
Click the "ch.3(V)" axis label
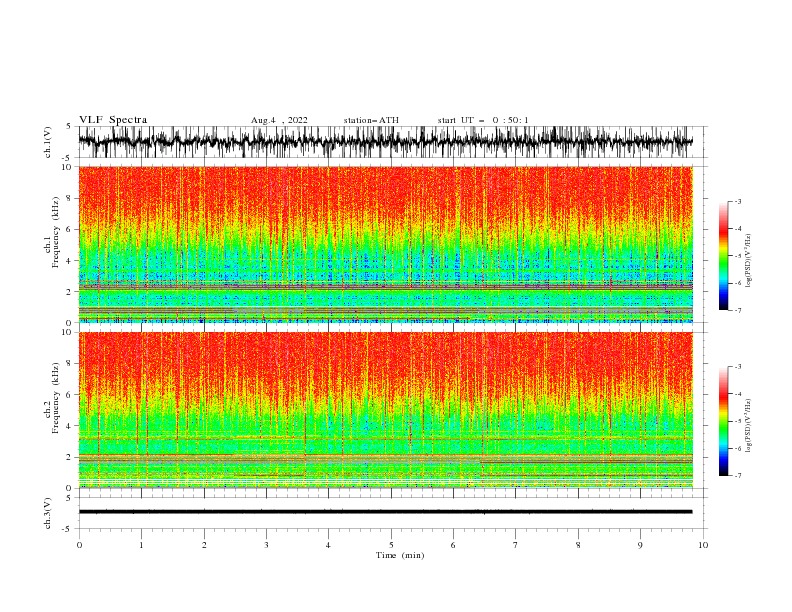point(48,513)
